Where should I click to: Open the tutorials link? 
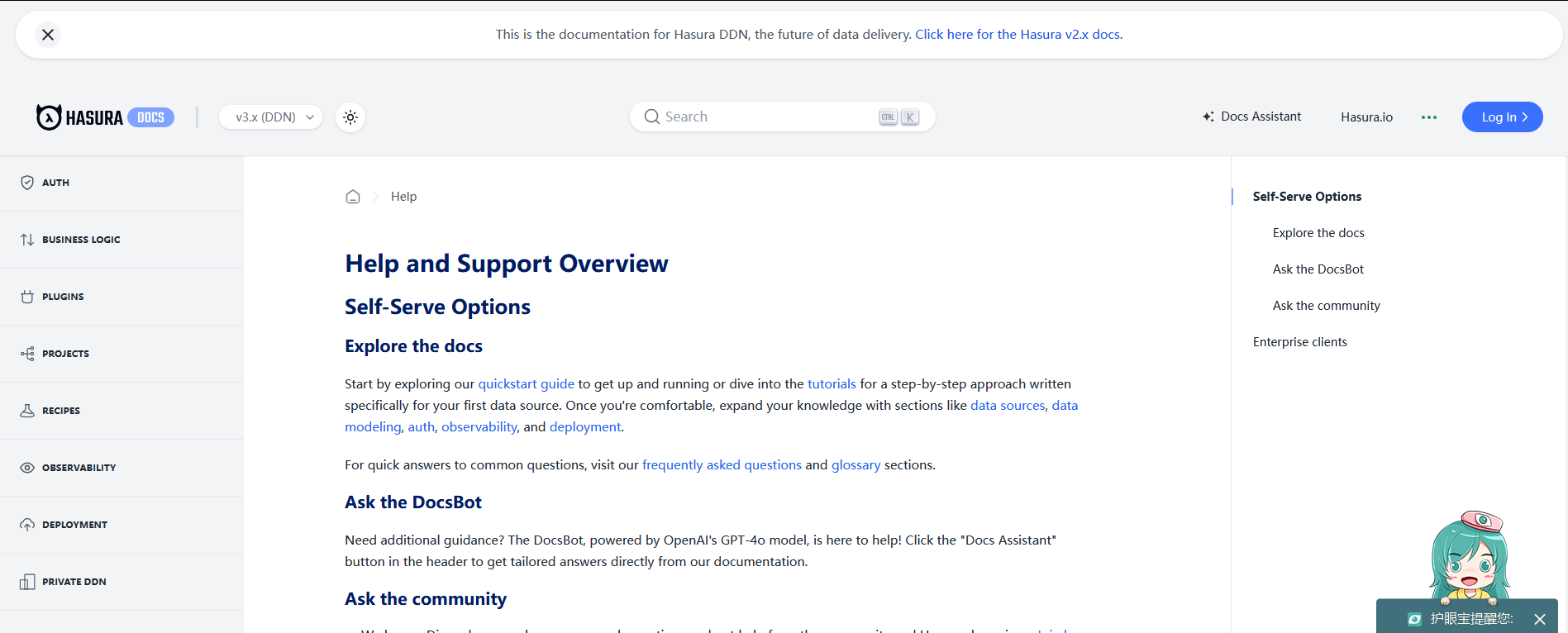[832, 384]
